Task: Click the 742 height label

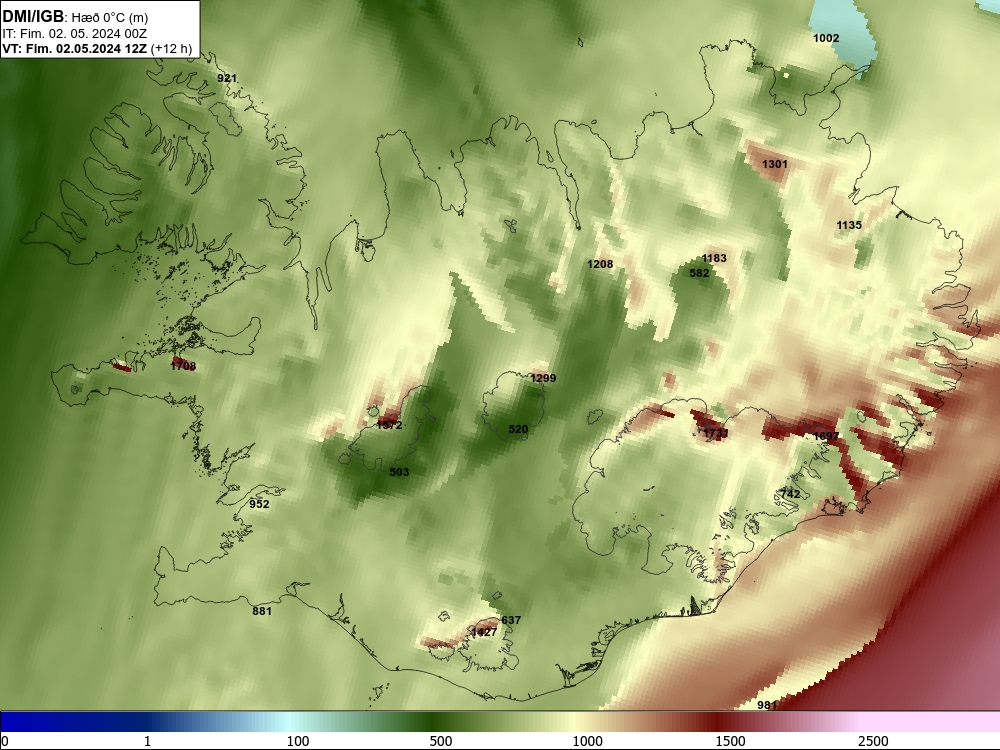Action: click(790, 494)
